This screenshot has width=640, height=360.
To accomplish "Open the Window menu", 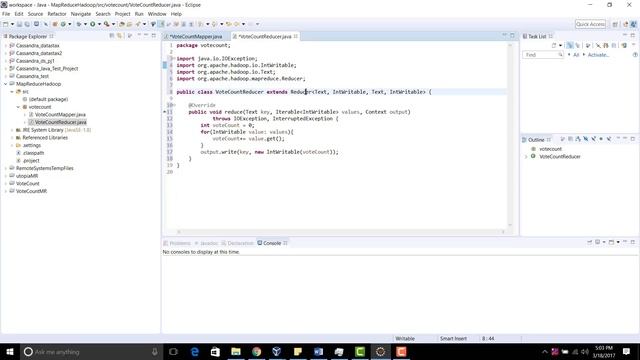I will click(x=157, y=14).
